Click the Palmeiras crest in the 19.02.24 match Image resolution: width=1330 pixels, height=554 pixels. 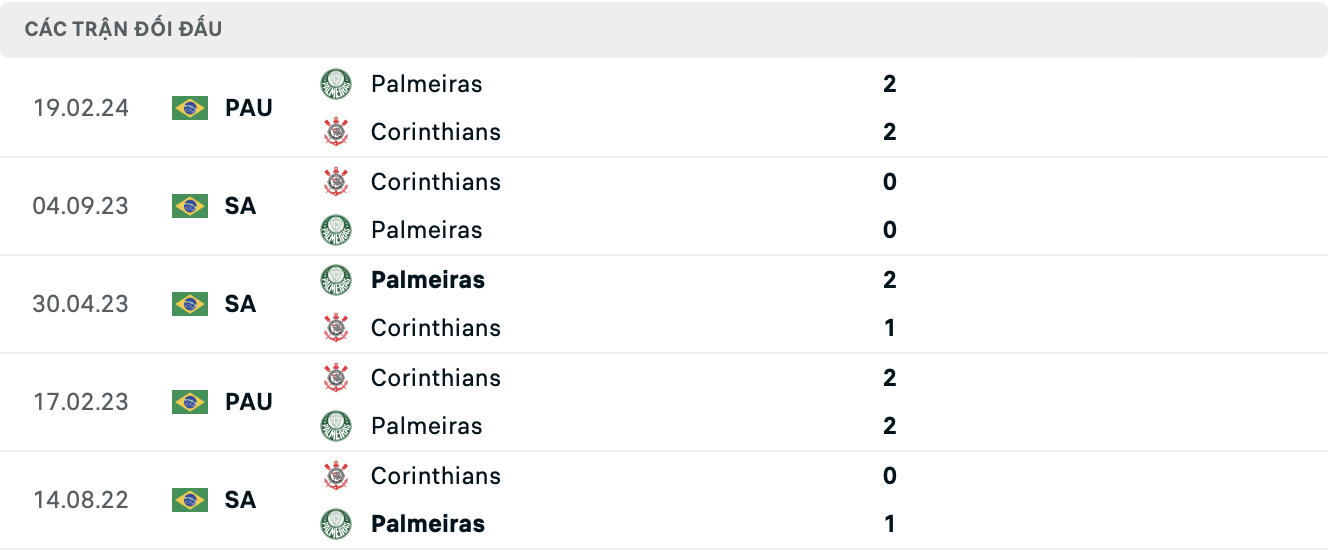coord(336,84)
